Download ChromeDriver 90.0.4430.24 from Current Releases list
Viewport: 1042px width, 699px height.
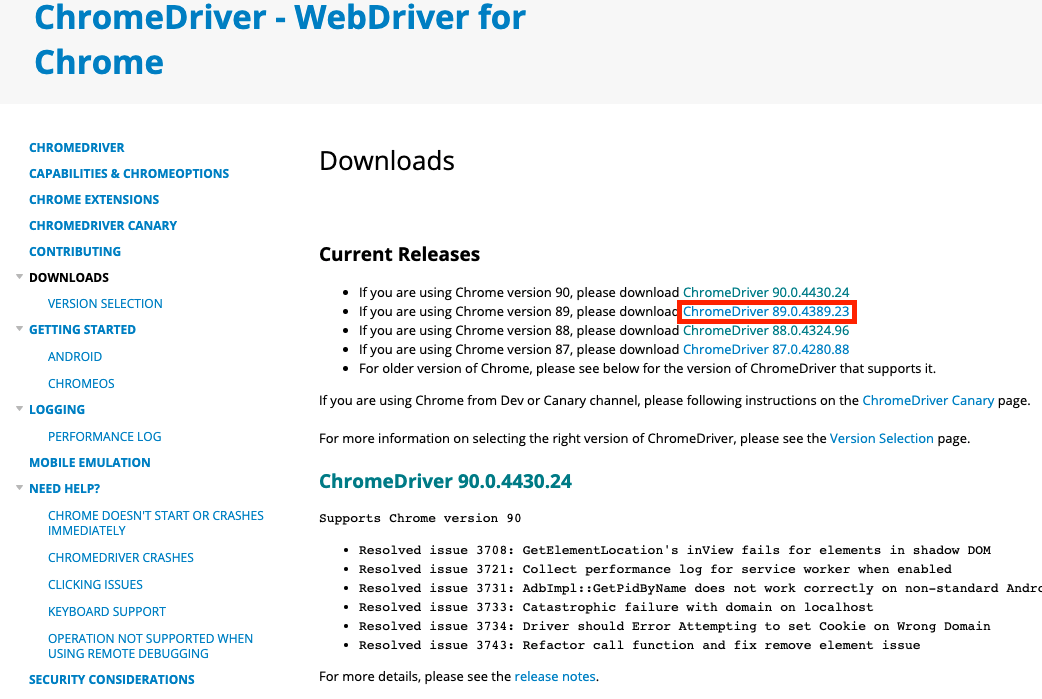[x=766, y=292]
